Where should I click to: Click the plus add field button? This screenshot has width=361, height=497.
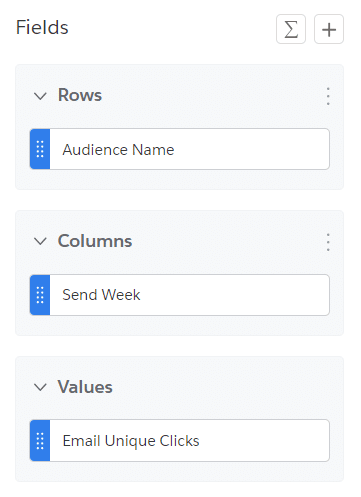[329, 29]
